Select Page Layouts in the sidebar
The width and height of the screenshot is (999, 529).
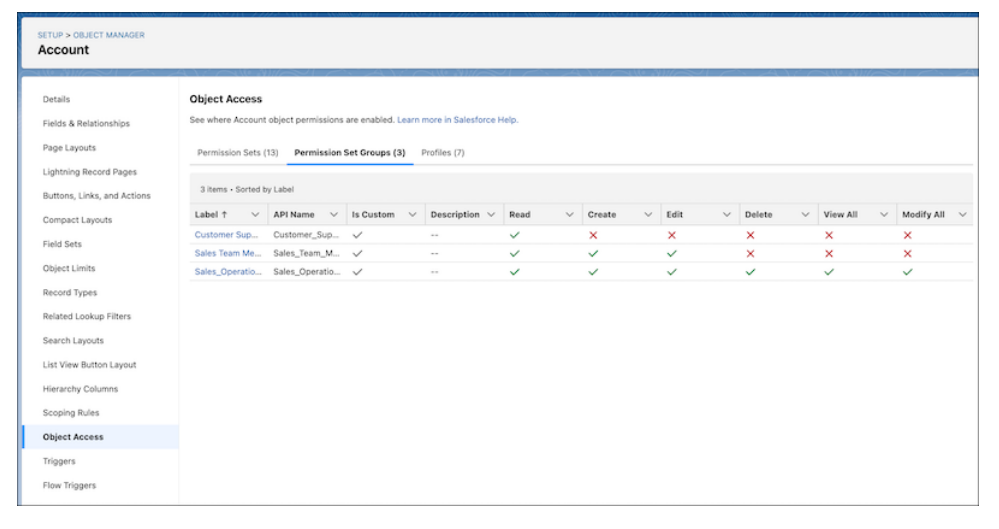point(69,148)
